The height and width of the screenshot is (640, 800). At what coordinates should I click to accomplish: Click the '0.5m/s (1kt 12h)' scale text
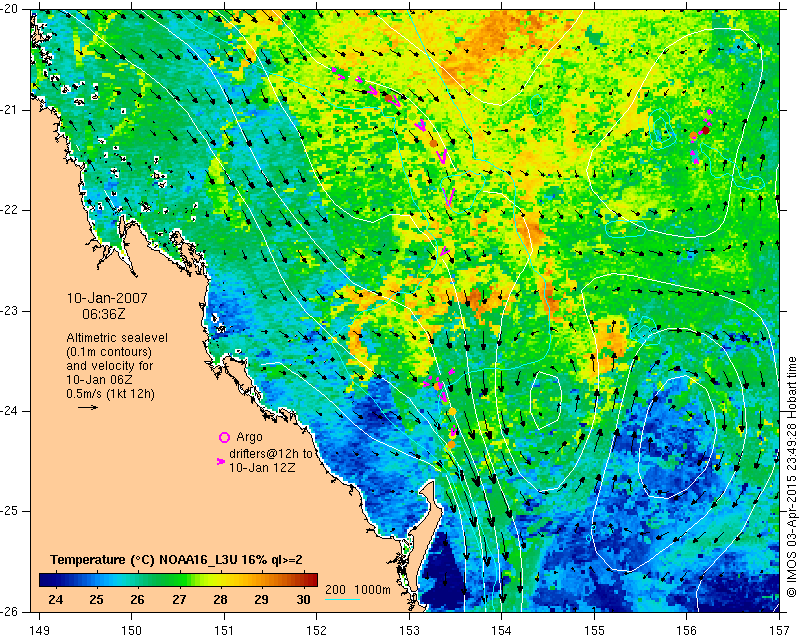111,393
